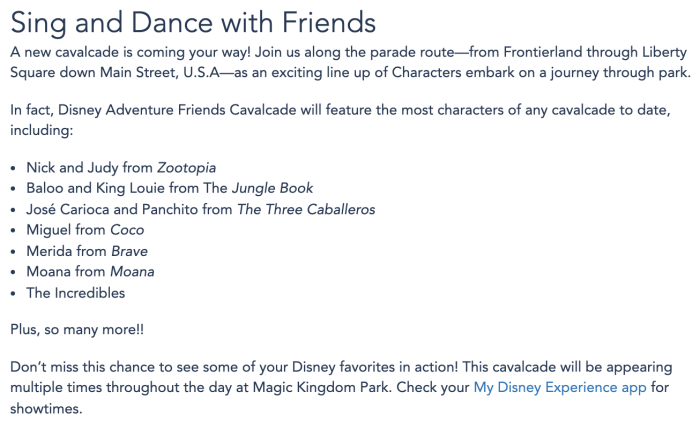Click the Magic Kingdom Park text

(x=321, y=387)
